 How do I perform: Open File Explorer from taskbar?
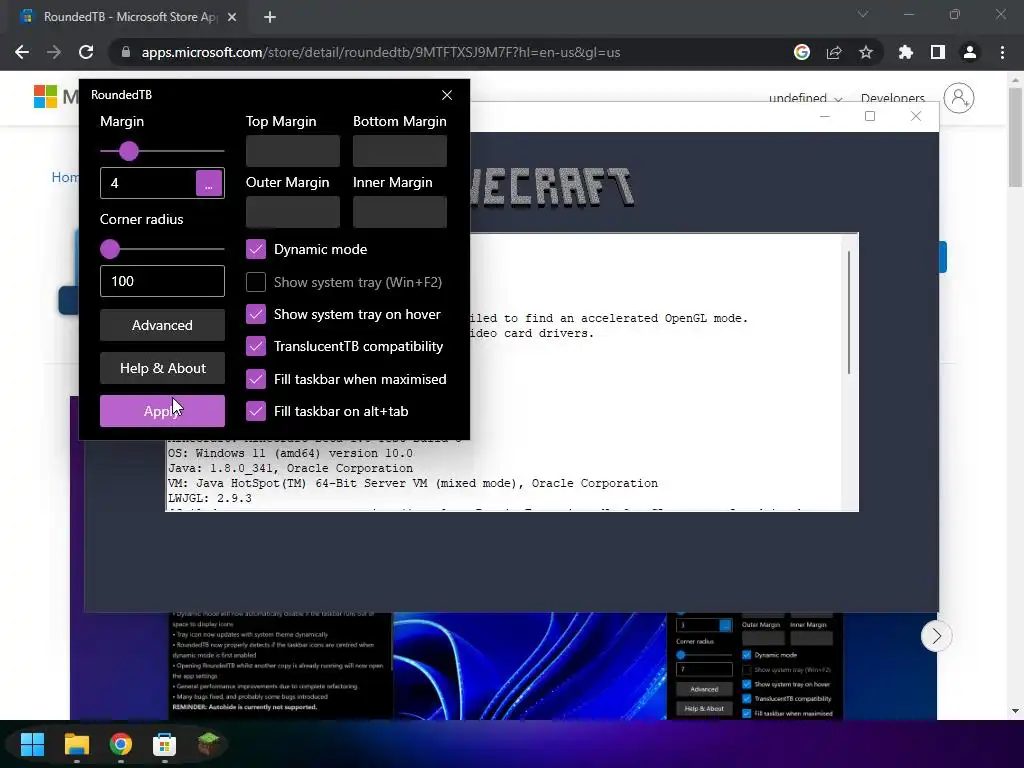click(76, 744)
